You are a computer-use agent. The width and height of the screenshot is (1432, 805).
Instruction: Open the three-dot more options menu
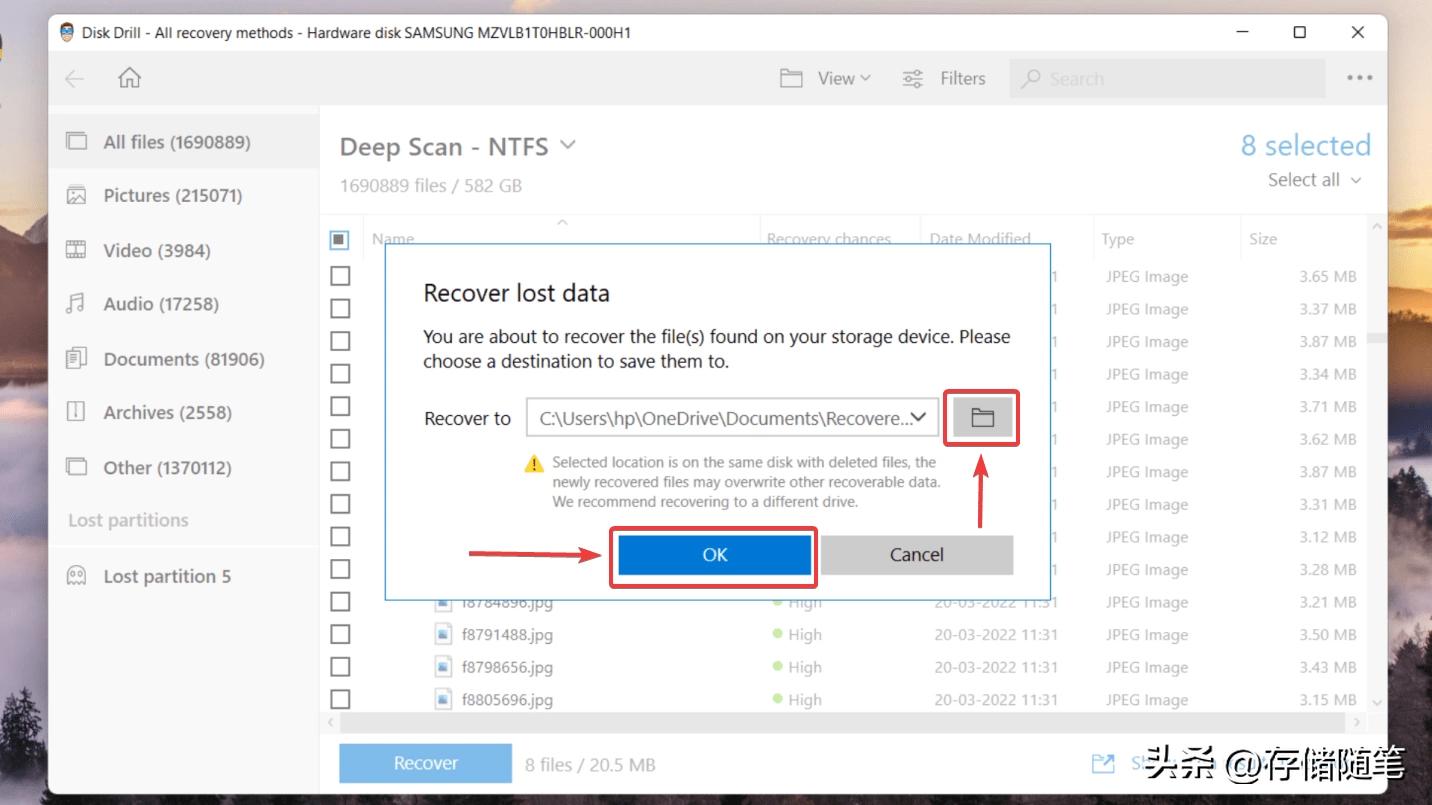click(1359, 78)
